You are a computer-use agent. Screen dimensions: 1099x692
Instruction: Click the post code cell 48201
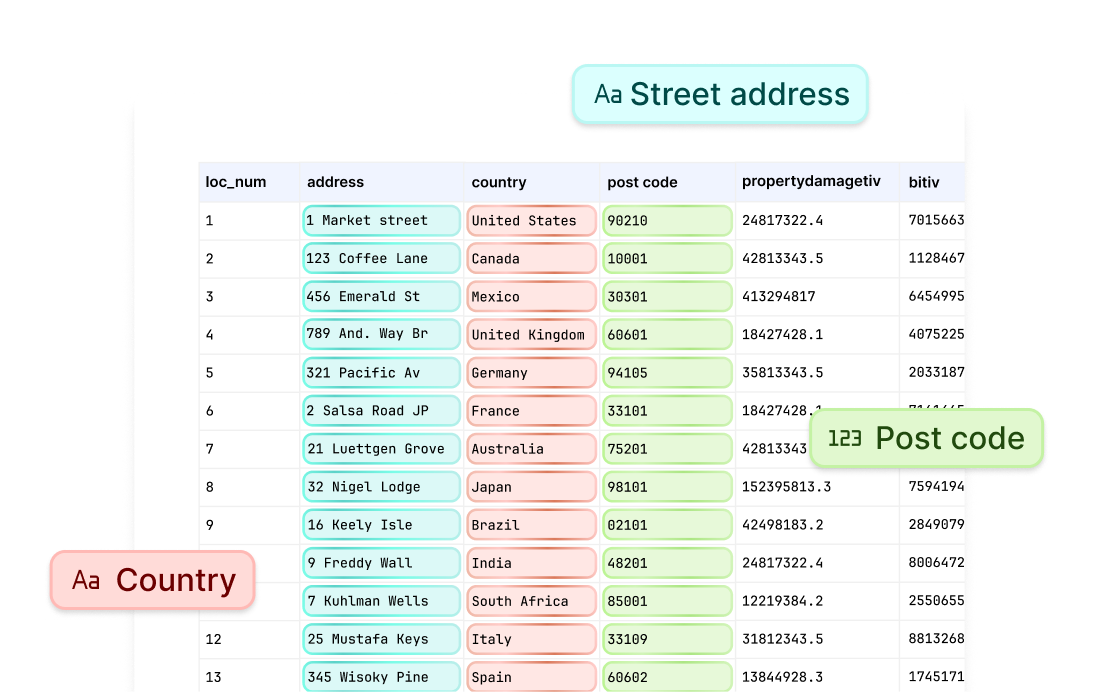click(x=667, y=562)
